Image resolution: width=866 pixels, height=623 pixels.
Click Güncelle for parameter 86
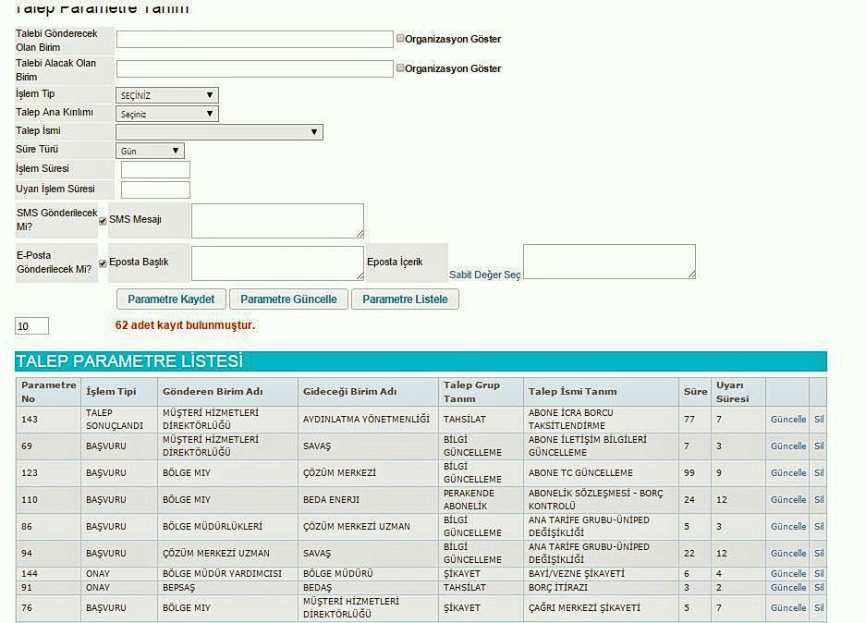[x=788, y=526]
